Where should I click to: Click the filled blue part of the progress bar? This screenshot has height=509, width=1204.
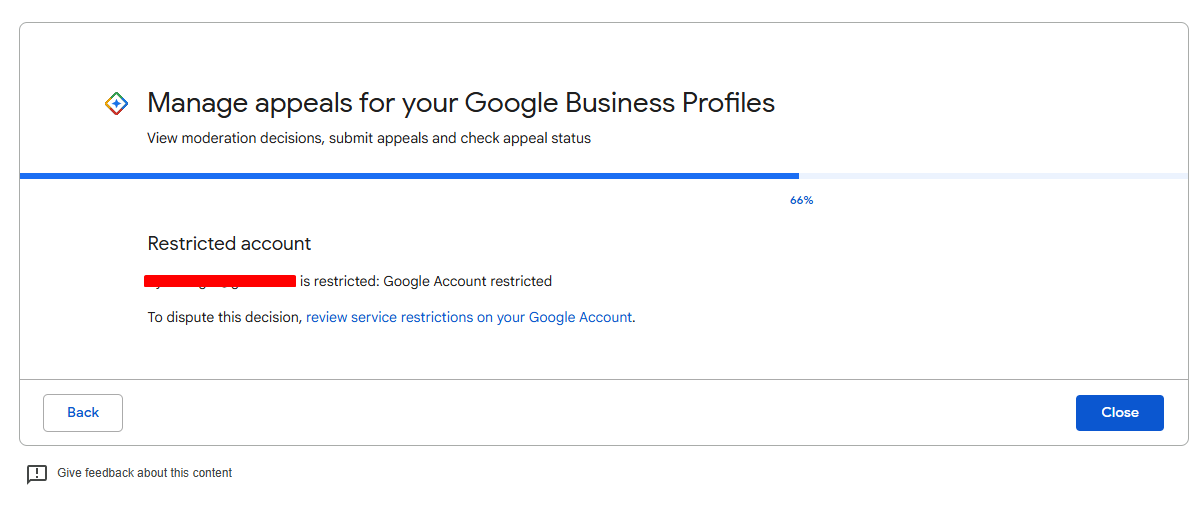pyautogui.click(x=409, y=176)
